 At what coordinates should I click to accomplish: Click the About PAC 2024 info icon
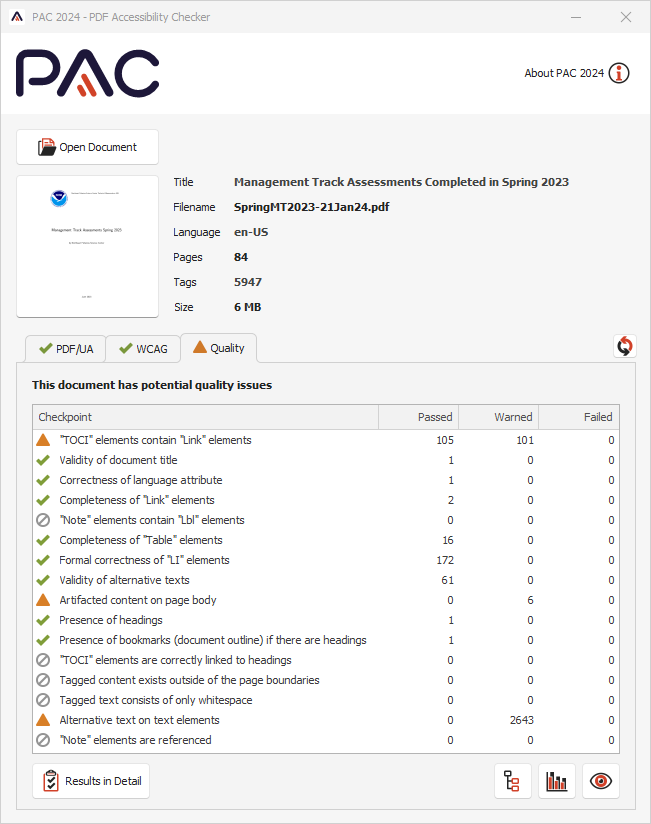[620, 73]
